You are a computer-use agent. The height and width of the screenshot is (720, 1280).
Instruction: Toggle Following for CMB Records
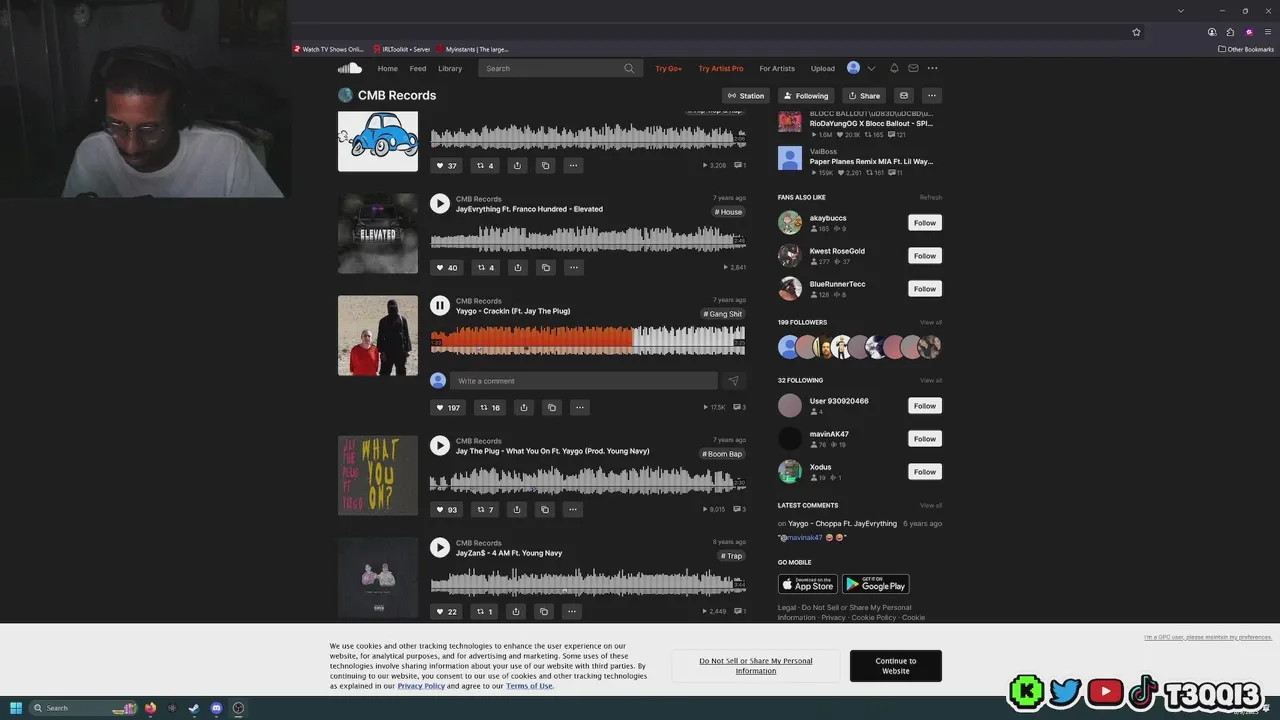(806, 96)
